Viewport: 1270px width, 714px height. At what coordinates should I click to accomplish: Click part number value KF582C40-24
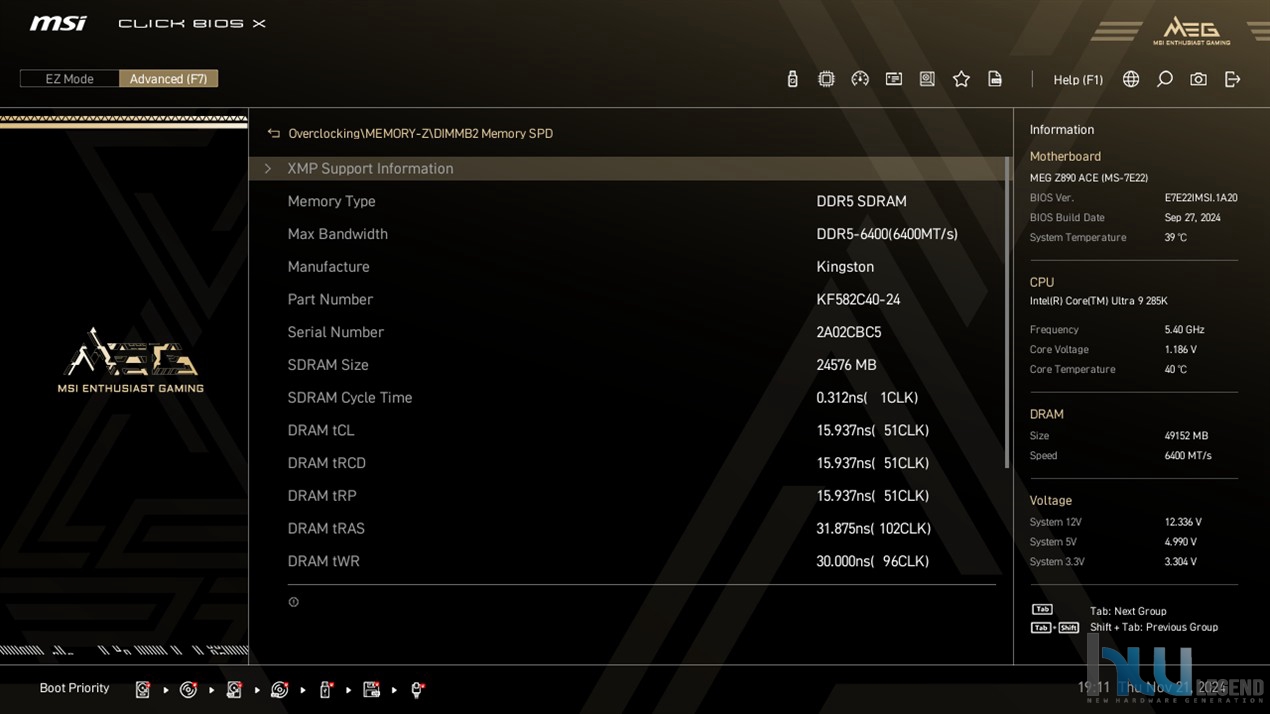coord(858,299)
